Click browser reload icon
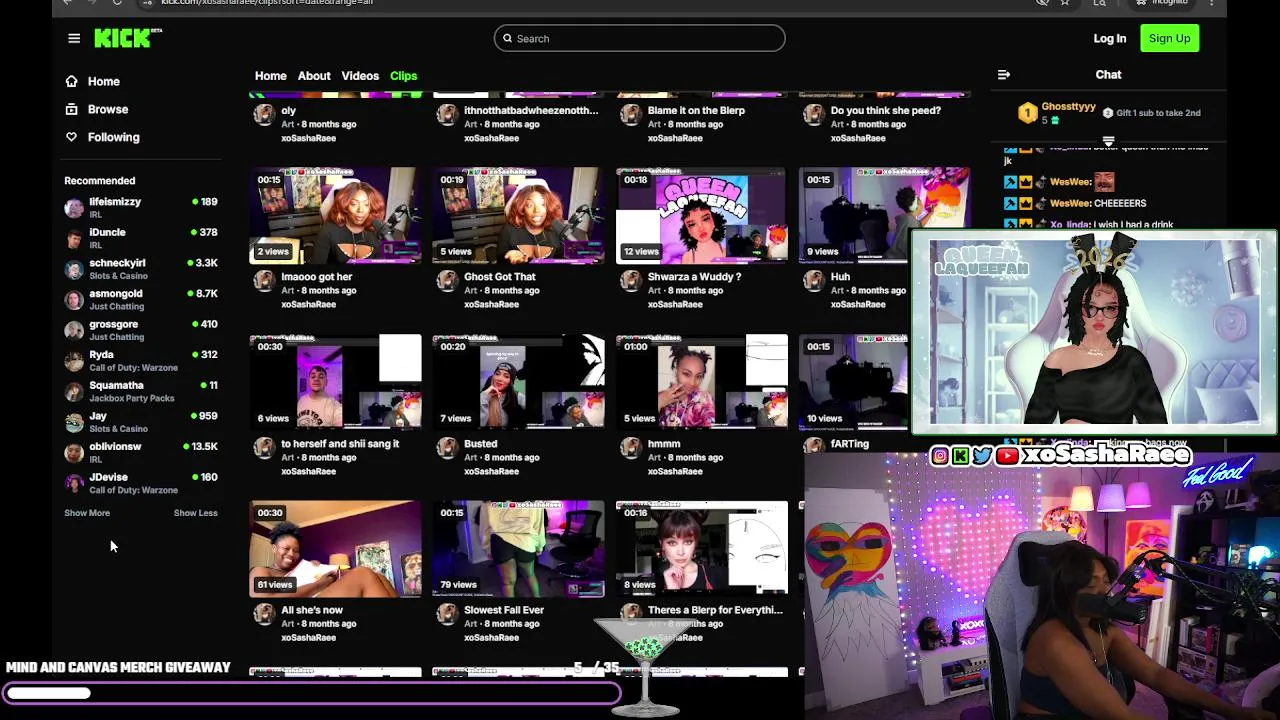 [x=117, y=2]
